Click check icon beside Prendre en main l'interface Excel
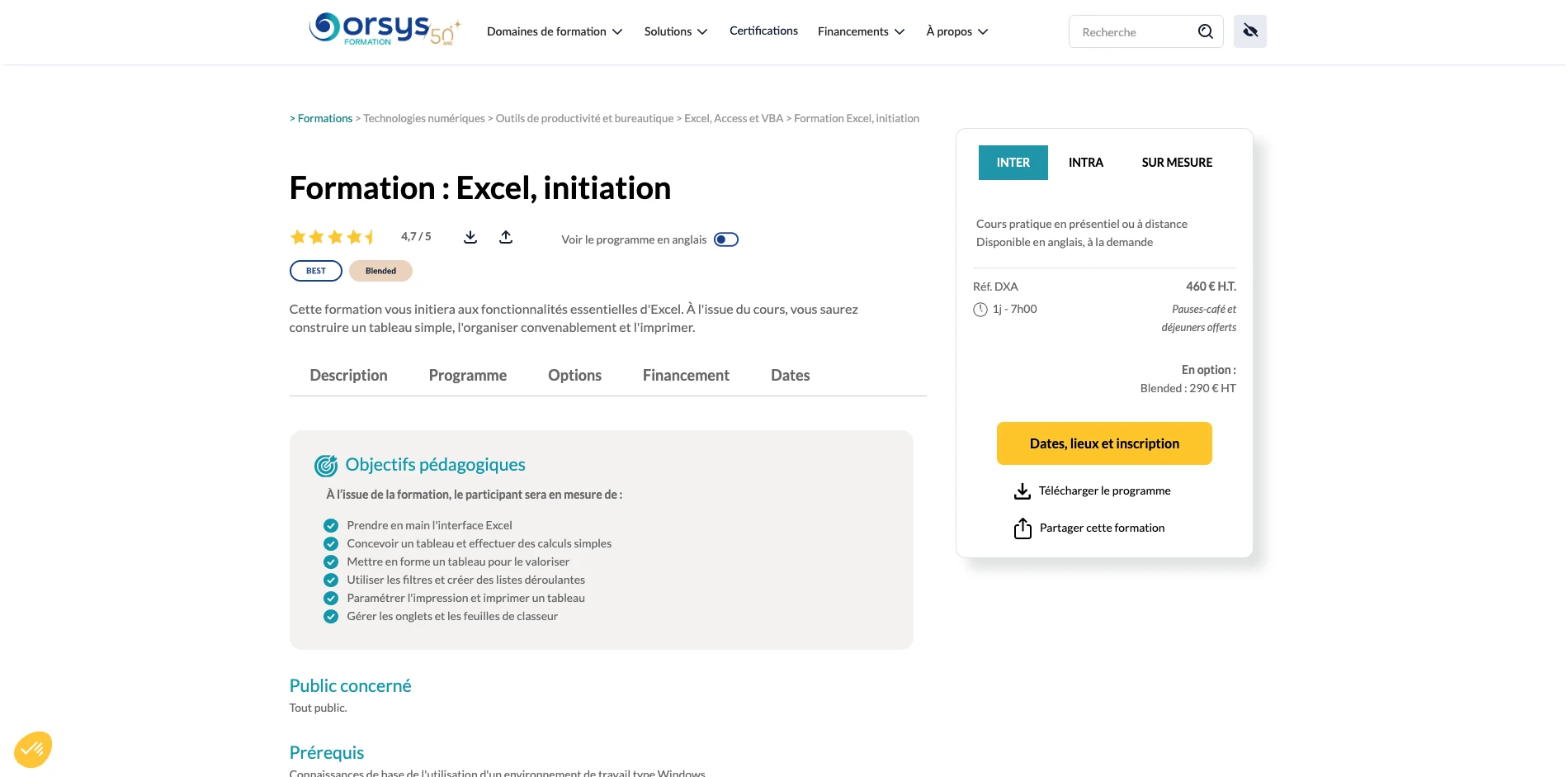This screenshot has width=1568, height=777. [x=331, y=526]
